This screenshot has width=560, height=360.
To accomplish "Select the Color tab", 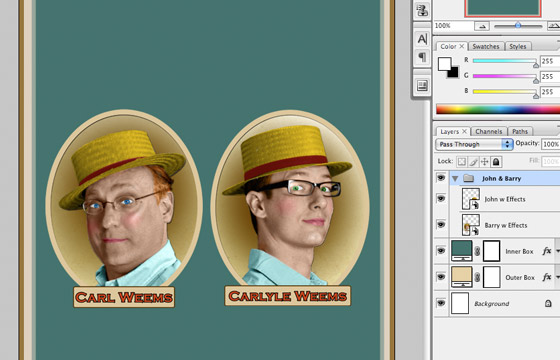I will (x=448, y=46).
